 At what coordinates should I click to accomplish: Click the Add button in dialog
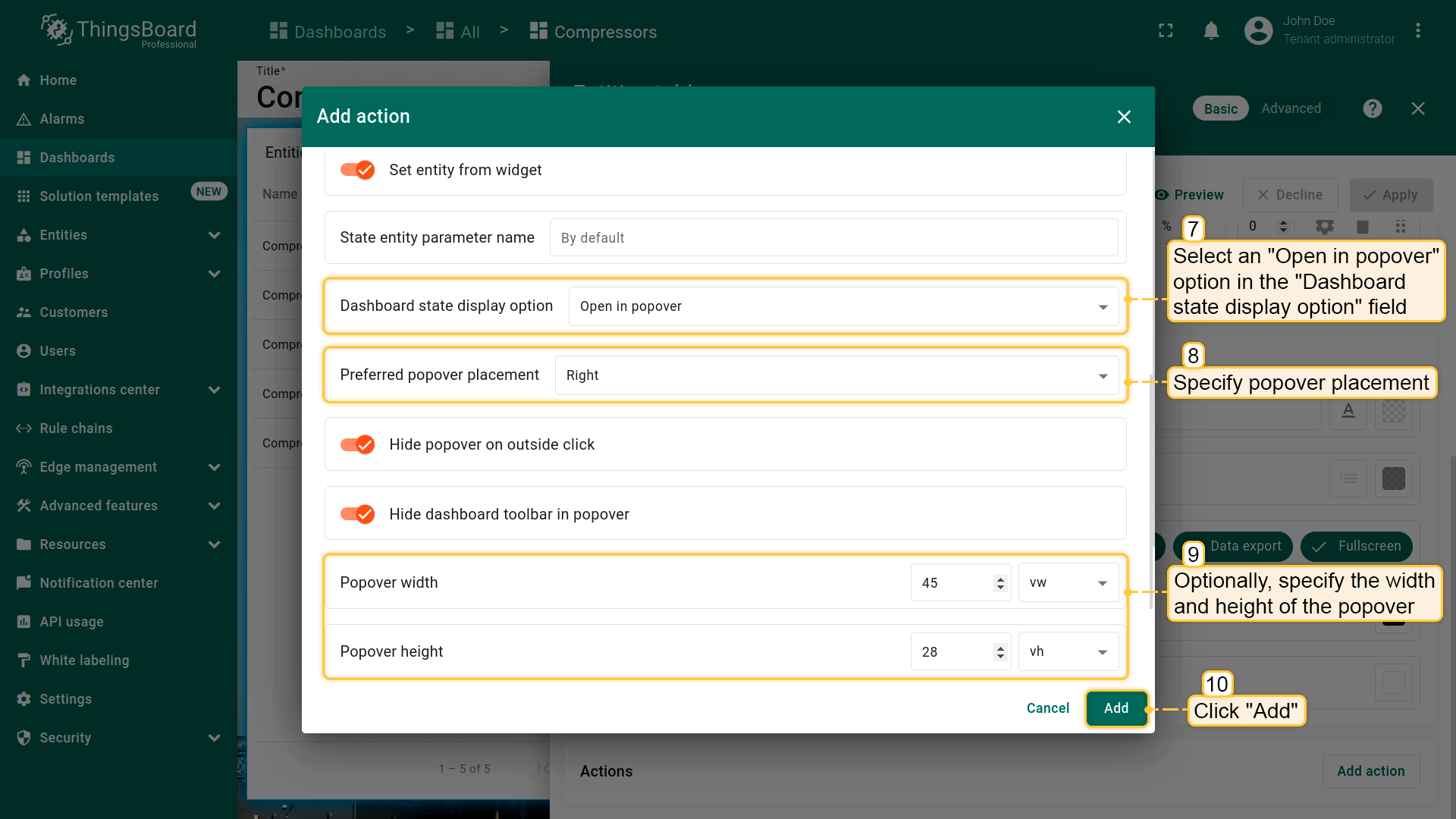[1116, 708]
